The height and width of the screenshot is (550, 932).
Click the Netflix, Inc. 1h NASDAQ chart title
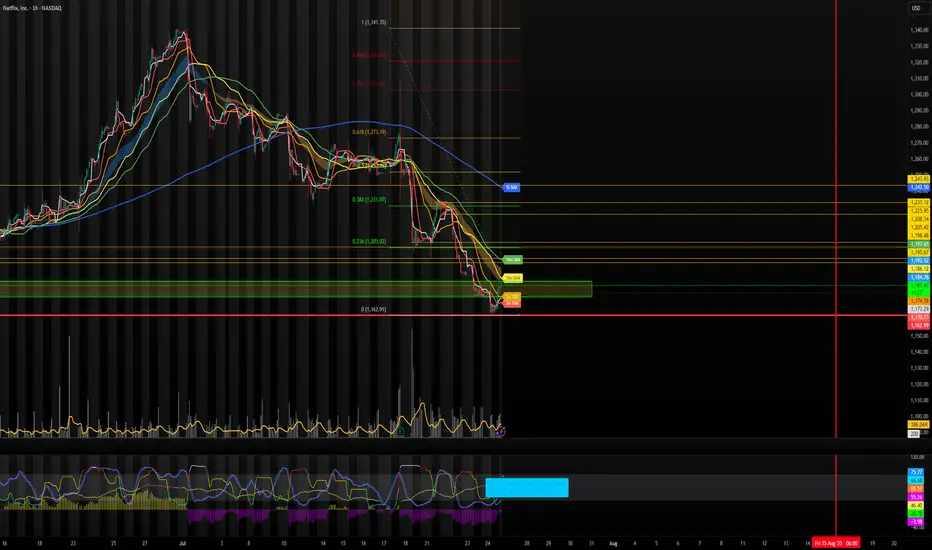[32, 8]
